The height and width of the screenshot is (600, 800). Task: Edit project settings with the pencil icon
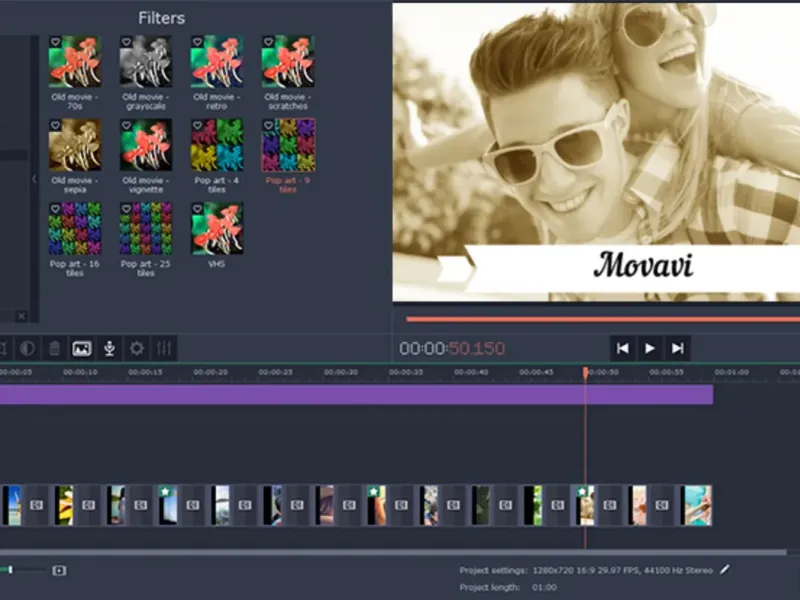click(x=725, y=570)
